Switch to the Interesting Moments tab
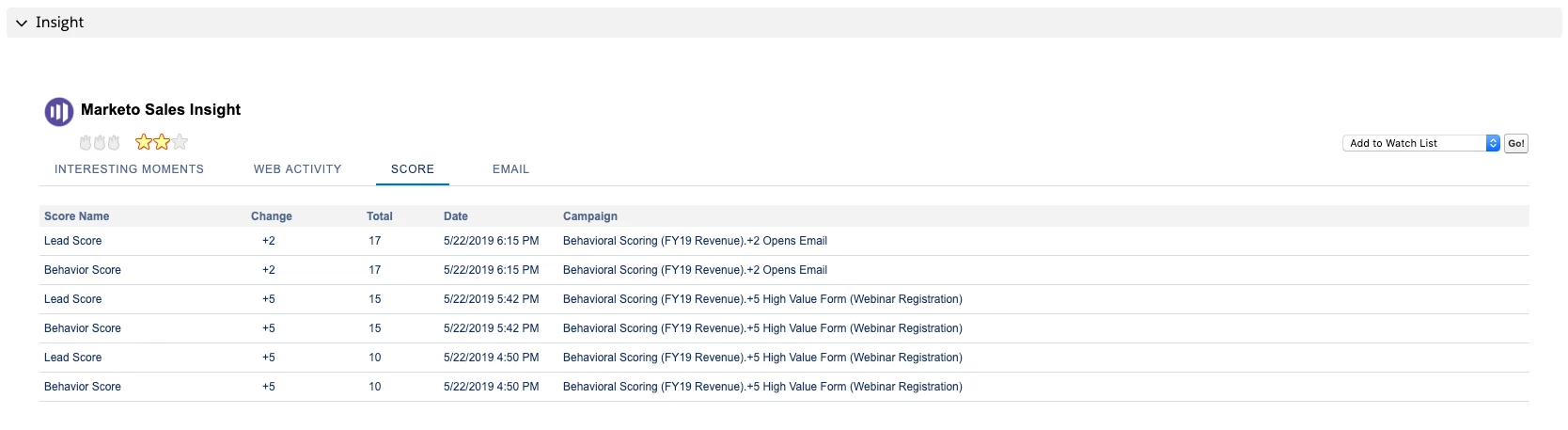This screenshot has width=1568, height=430. point(129,169)
